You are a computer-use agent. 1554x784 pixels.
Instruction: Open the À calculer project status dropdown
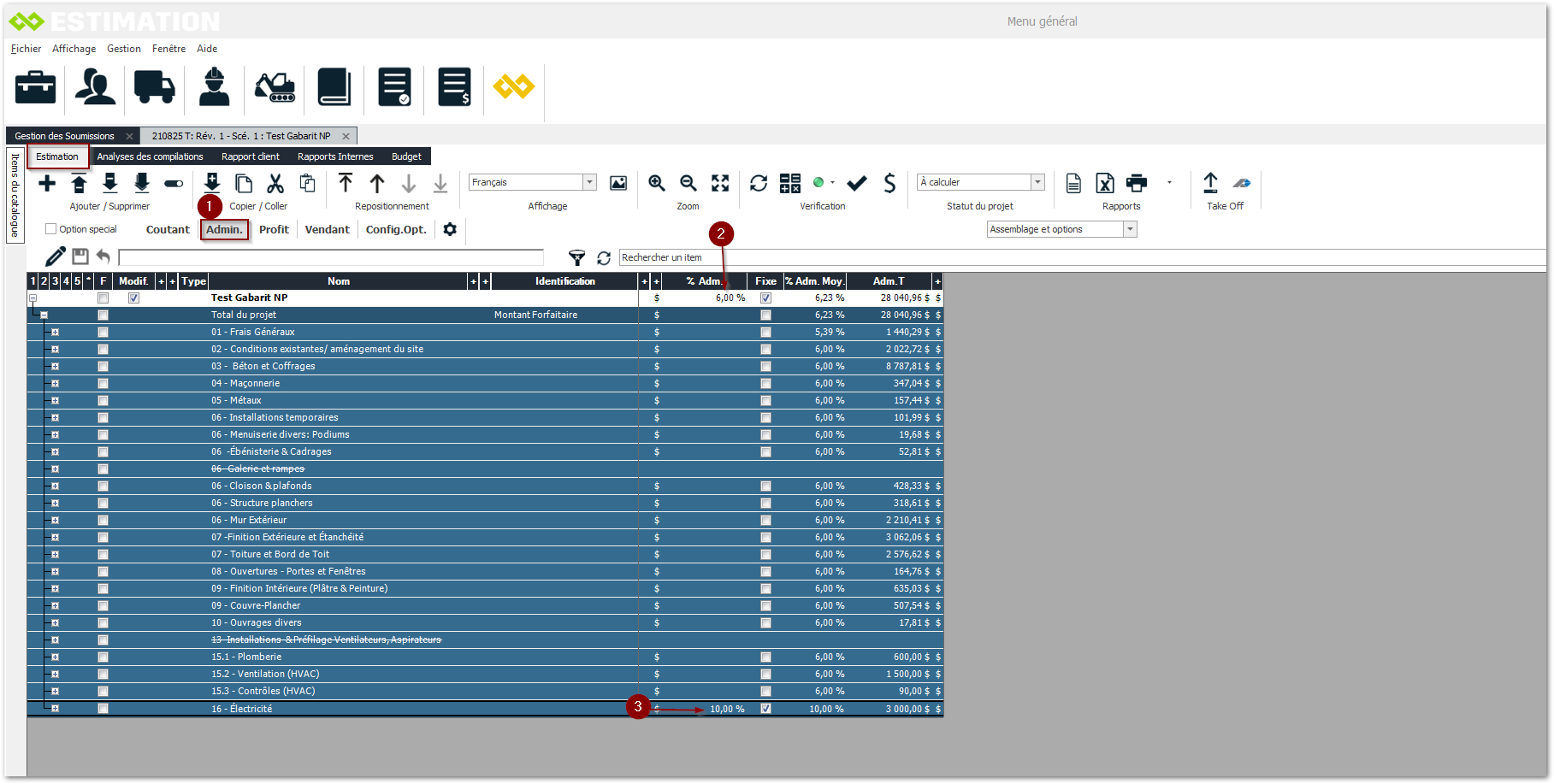point(1037,182)
